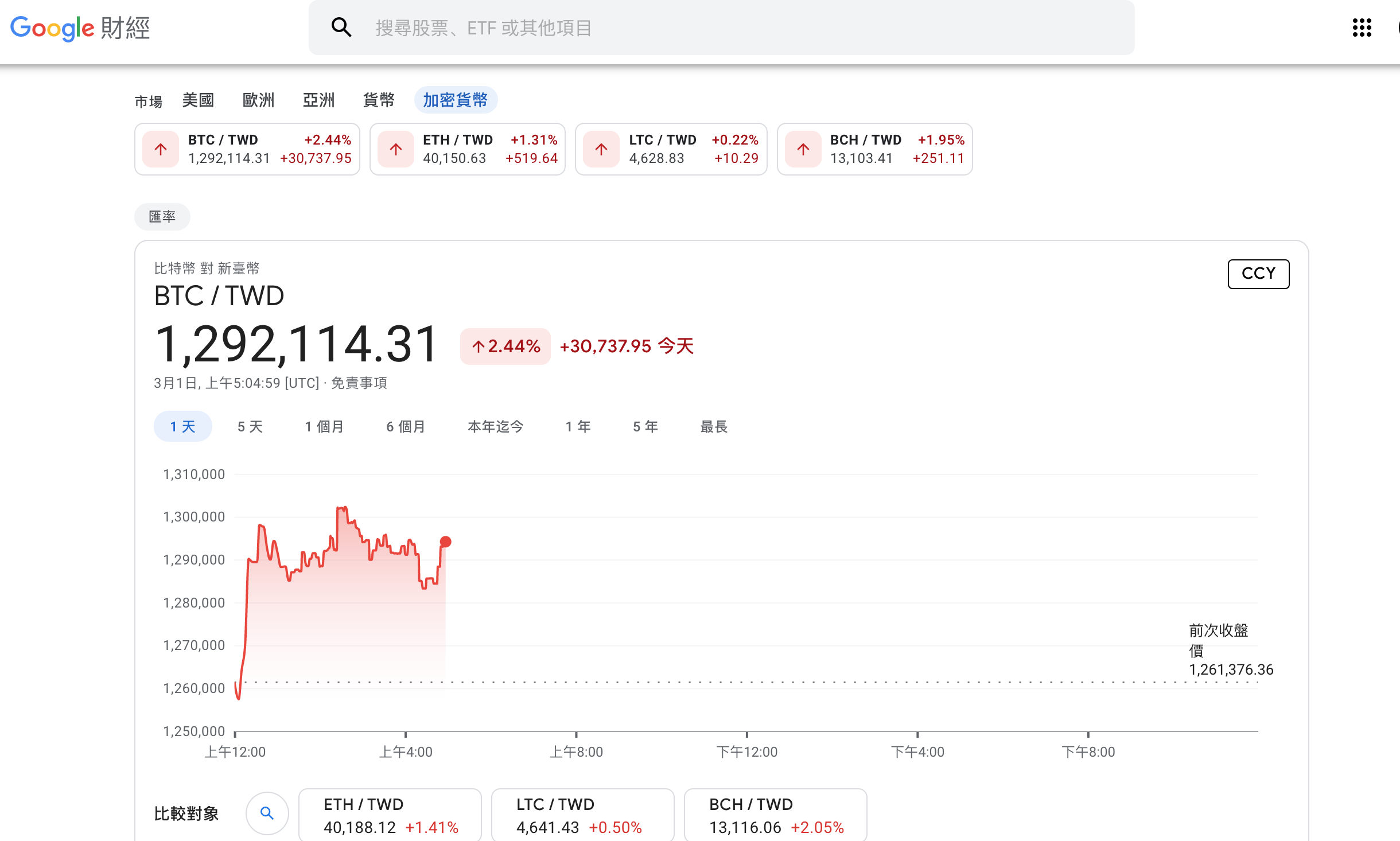
Task: Click the search icon beside 比較對象
Action: (267, 813)
